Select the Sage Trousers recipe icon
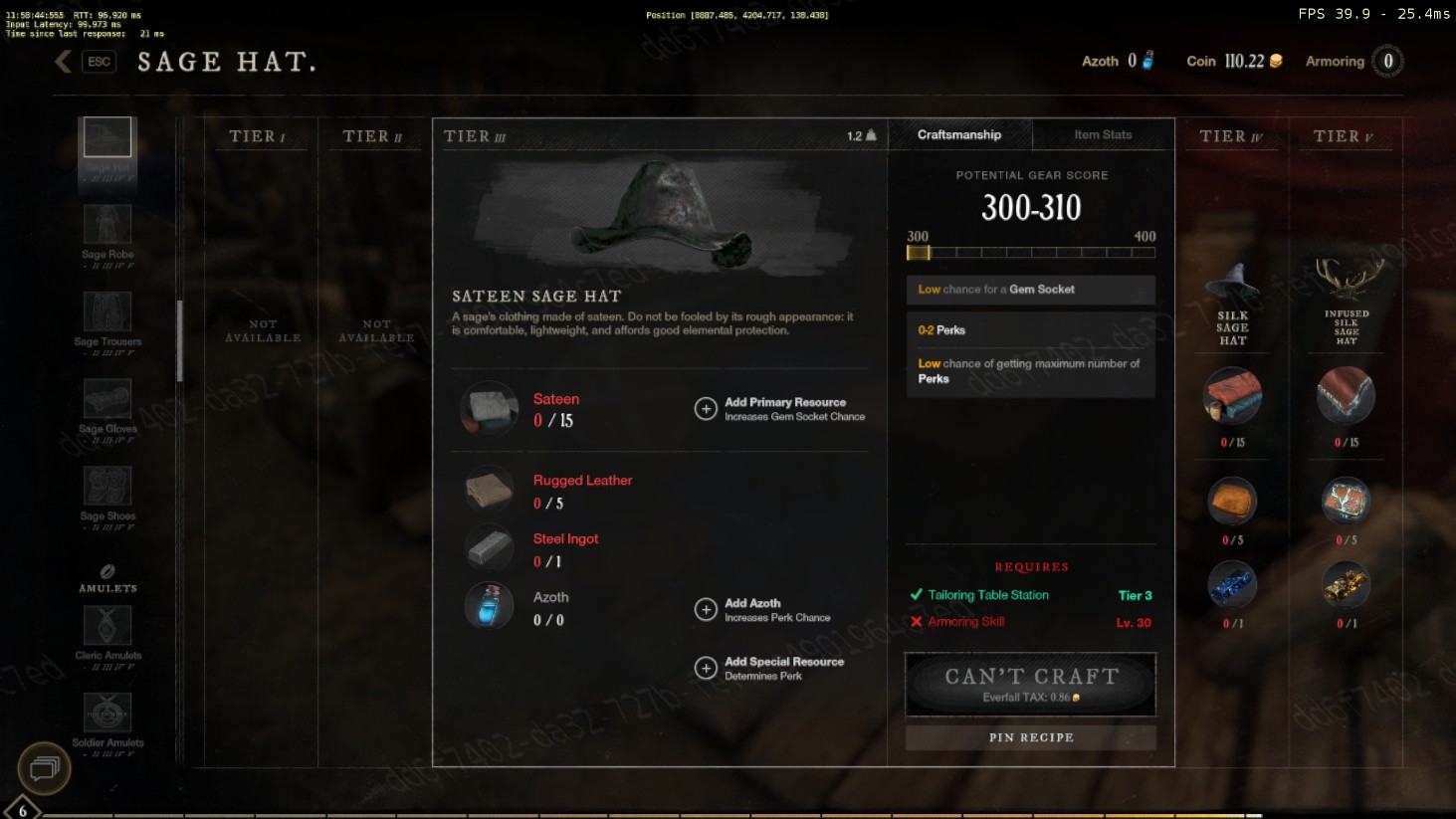1456x819 pixels. point(107,311)
